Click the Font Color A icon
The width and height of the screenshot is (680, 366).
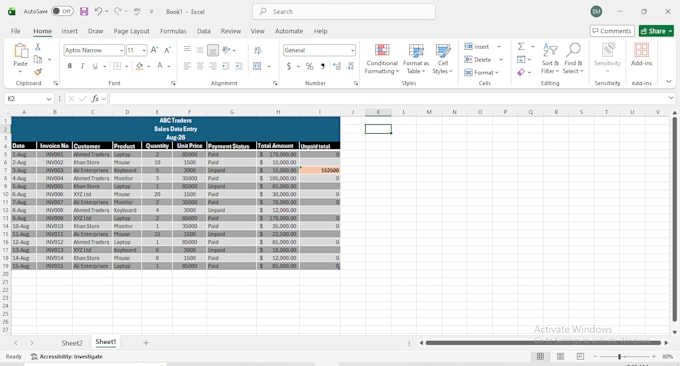[160, 66]
